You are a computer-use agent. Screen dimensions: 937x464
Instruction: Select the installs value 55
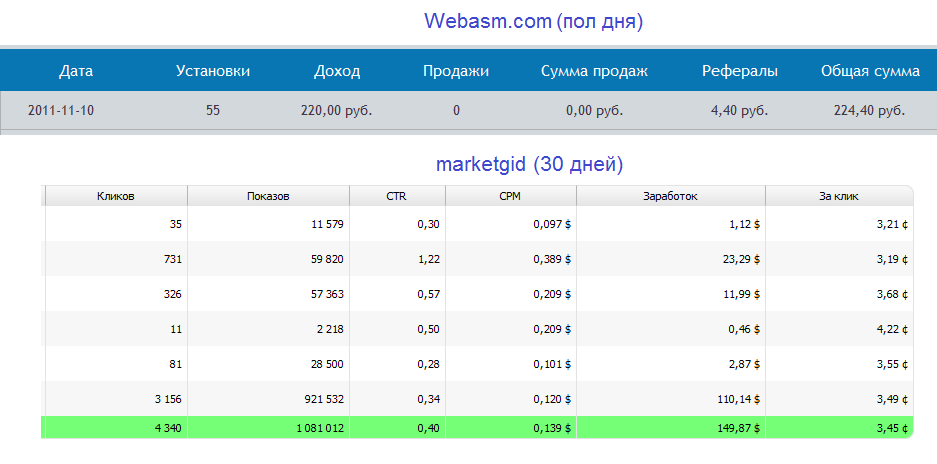point(213,111)
